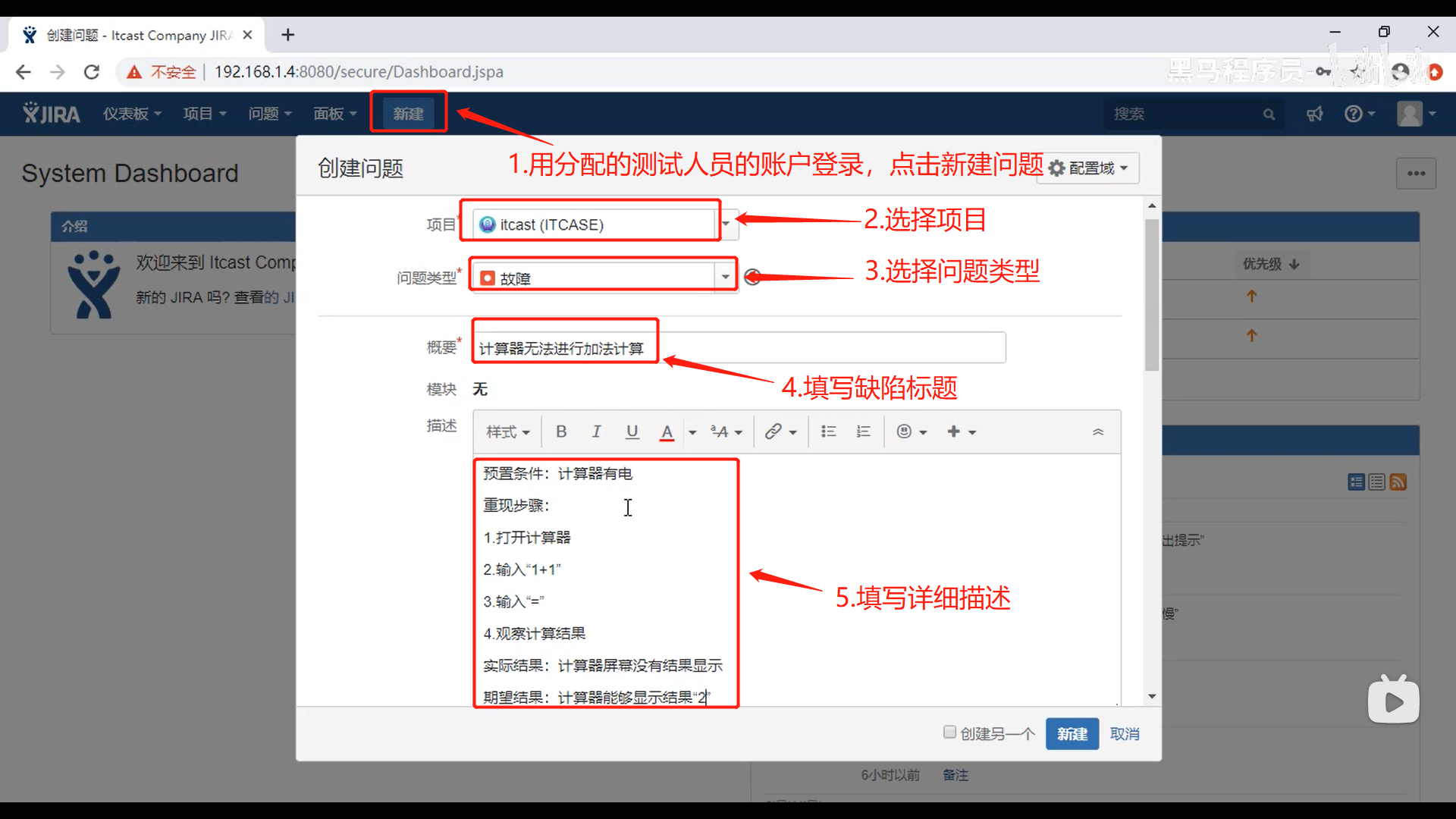Screen dimensions: 1456x819
Task: Apply underline formatting in the editor
Action: tap(632, 431)
